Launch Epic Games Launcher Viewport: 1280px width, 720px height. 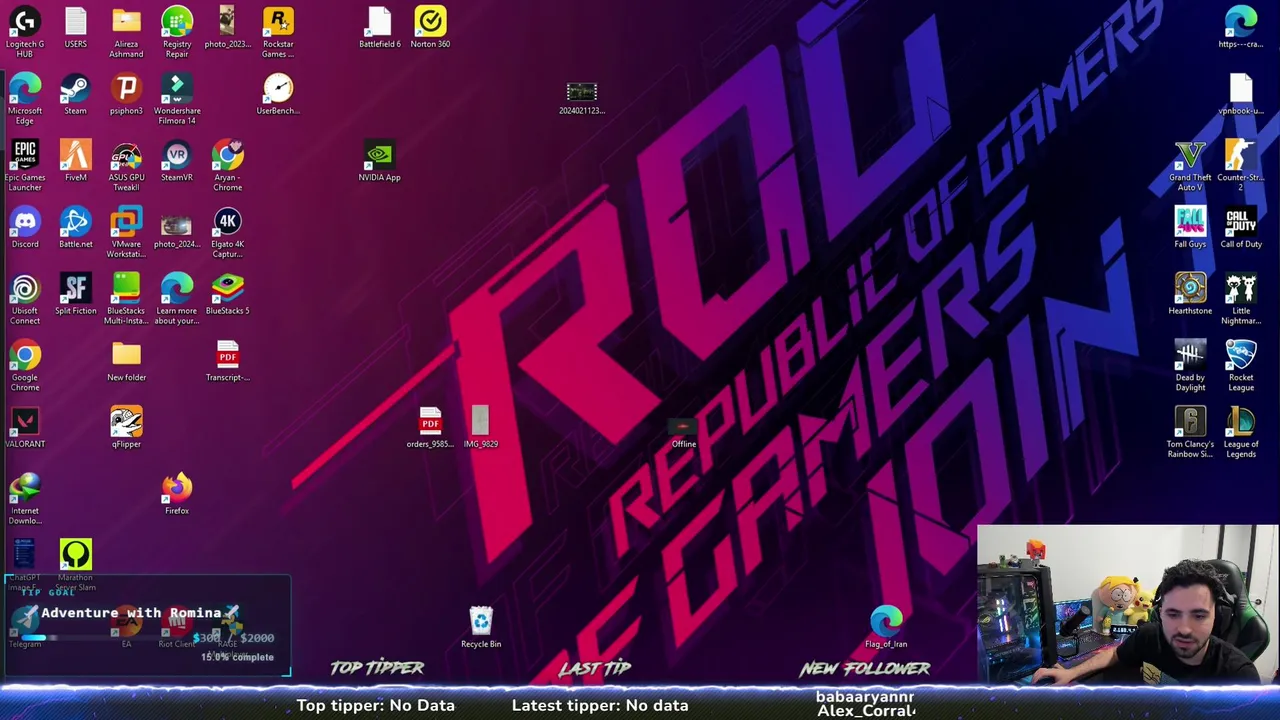coord(25,165)
